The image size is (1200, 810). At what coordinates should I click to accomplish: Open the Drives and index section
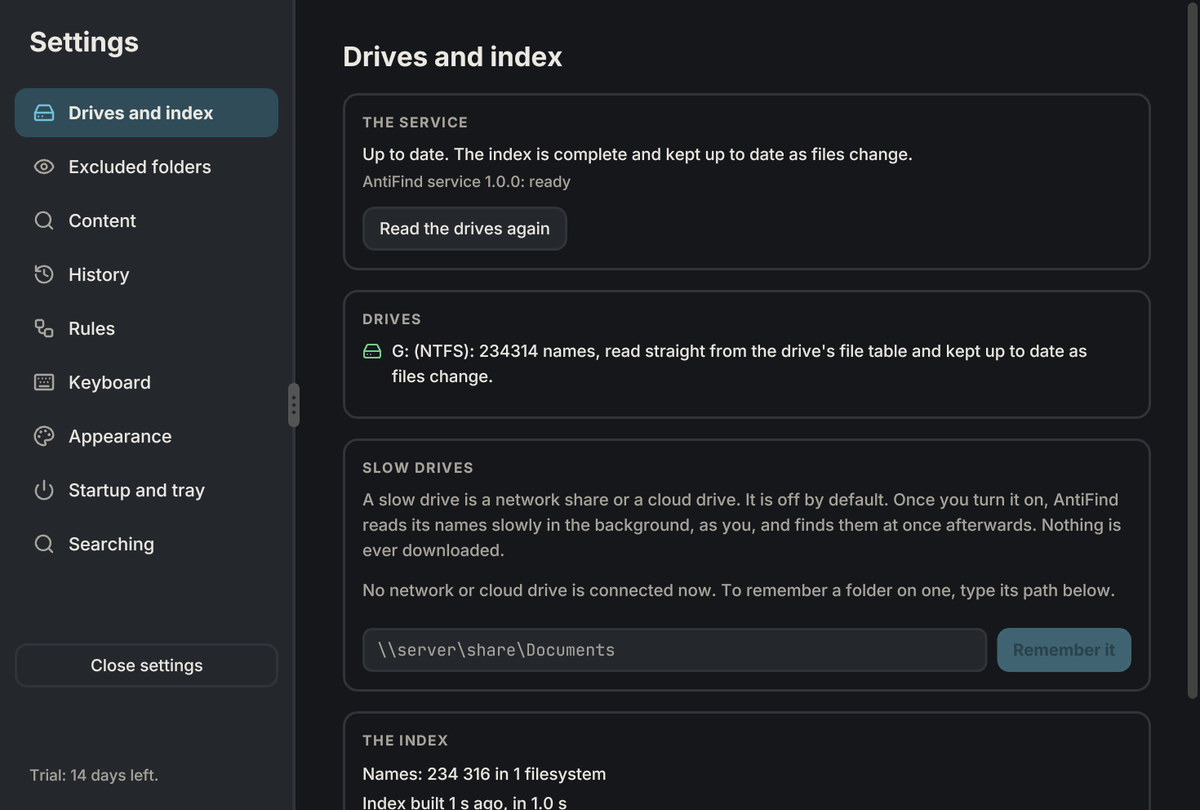coord(146,113)
